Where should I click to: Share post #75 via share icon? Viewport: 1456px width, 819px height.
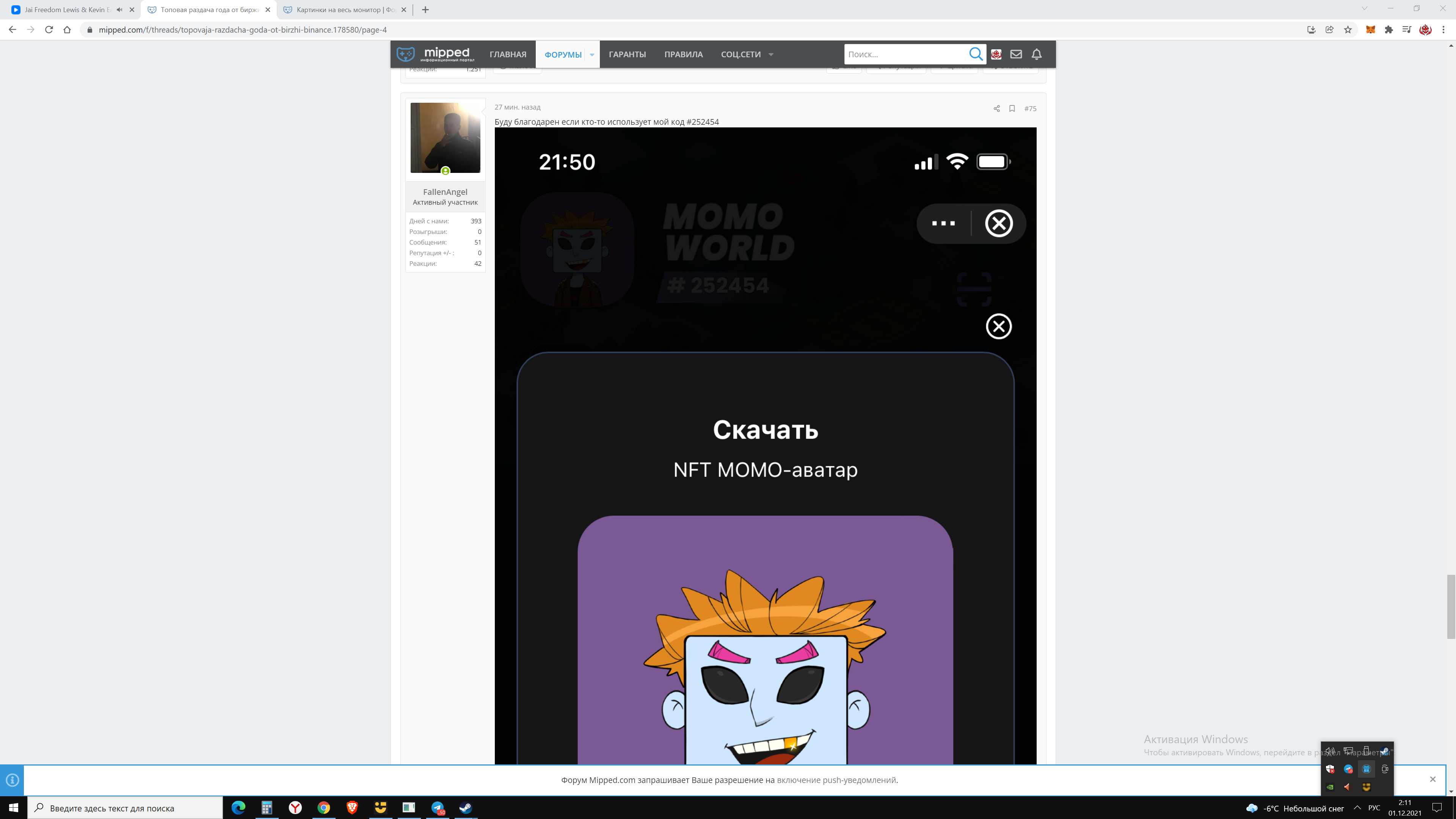click(x=996, y=108)
